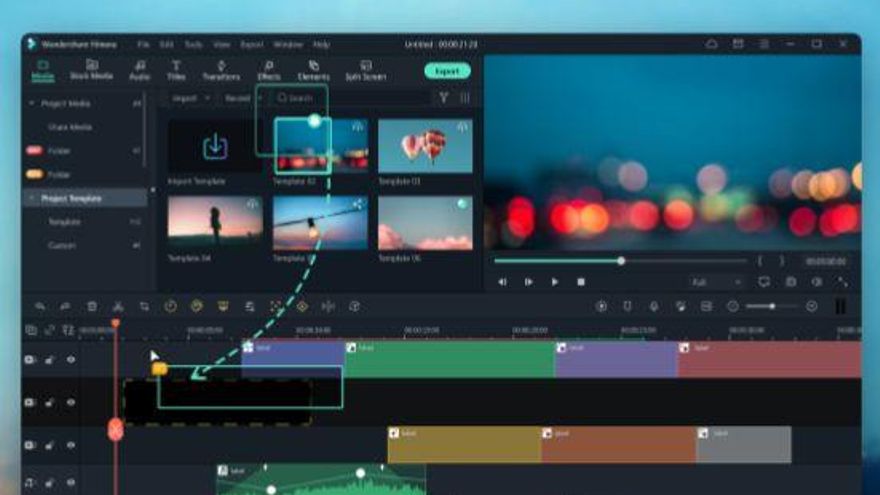Click the link icon beside the timeline ruler
Screen dimensions: 880x495
49,331
